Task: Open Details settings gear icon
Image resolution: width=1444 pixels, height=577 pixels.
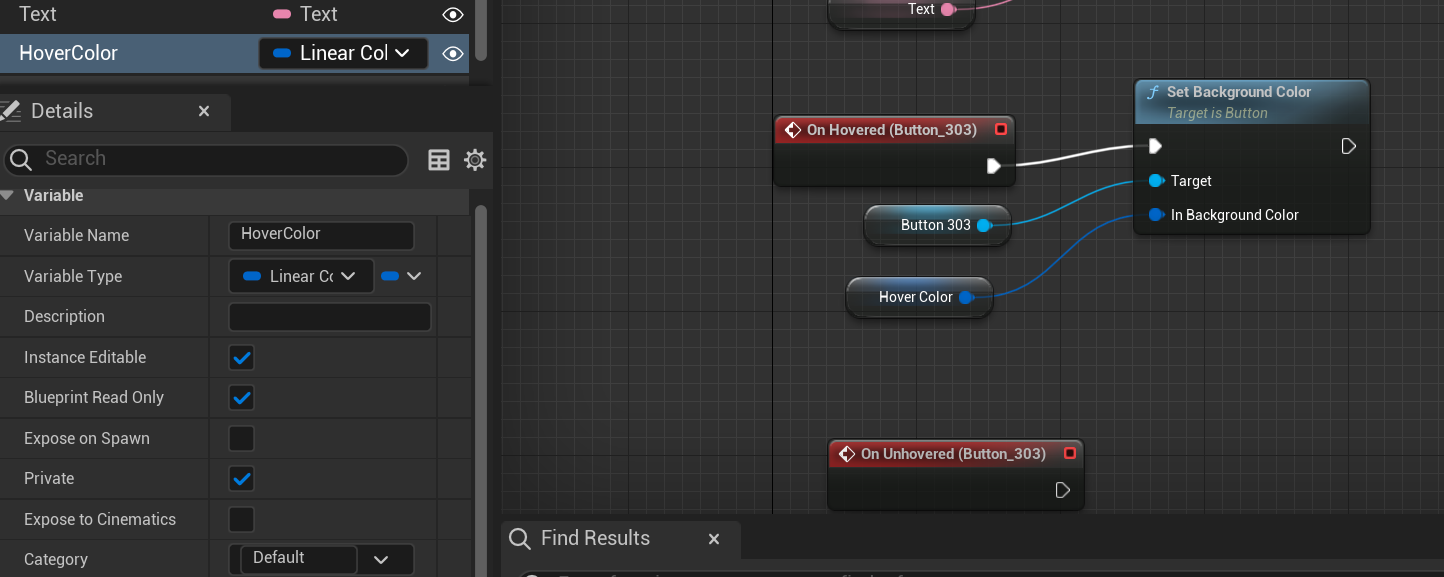Action: pos(475,160)
